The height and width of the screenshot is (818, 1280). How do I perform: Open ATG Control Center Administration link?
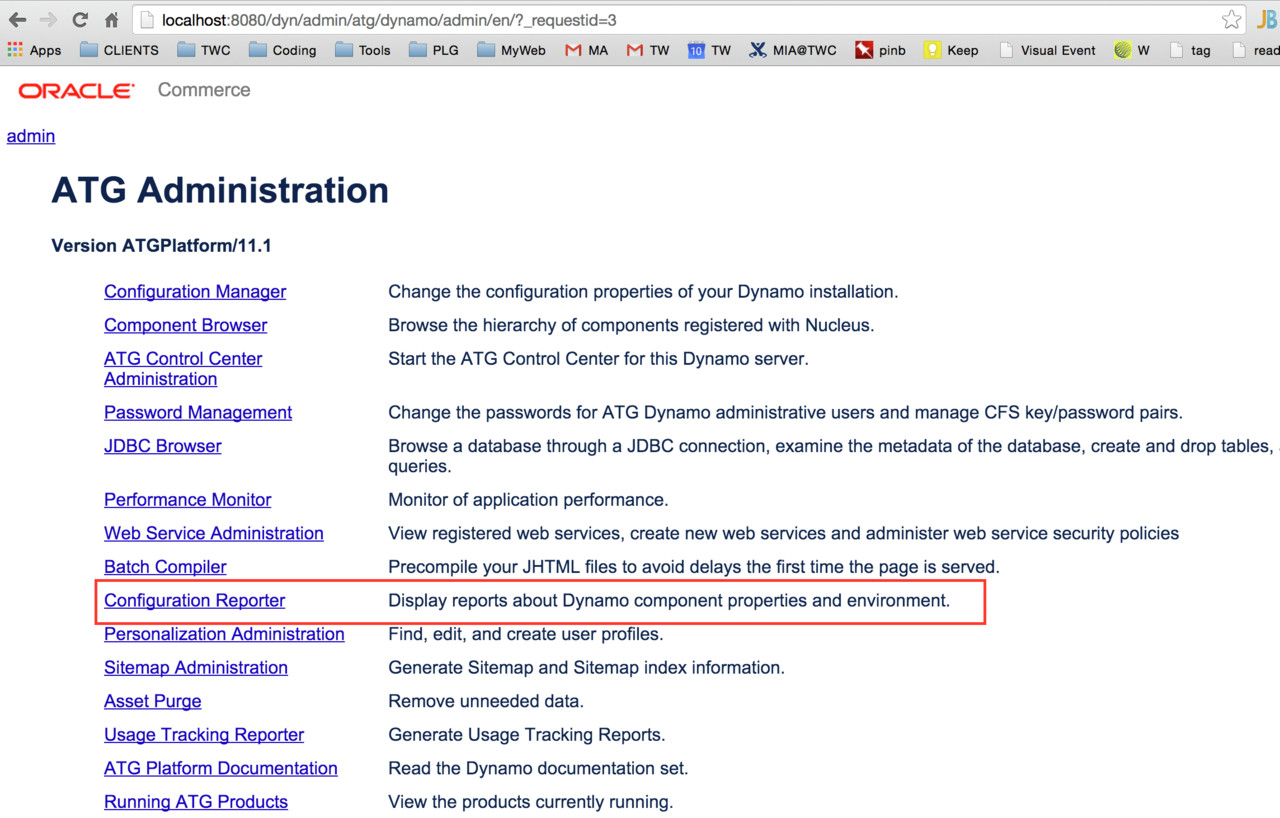[x=183, y=369]
